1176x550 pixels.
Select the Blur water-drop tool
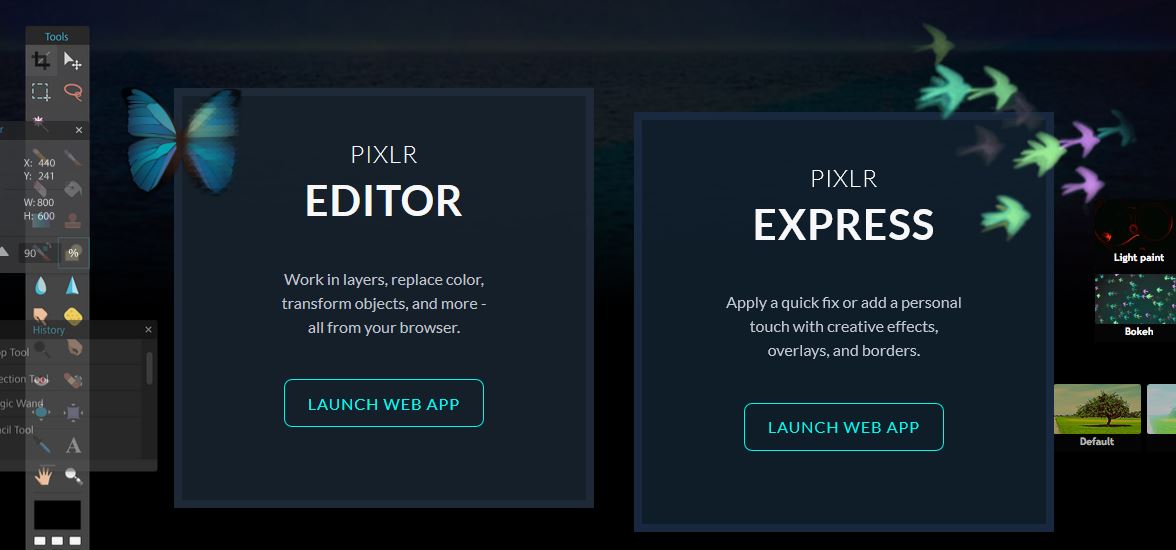coord(40,285)
